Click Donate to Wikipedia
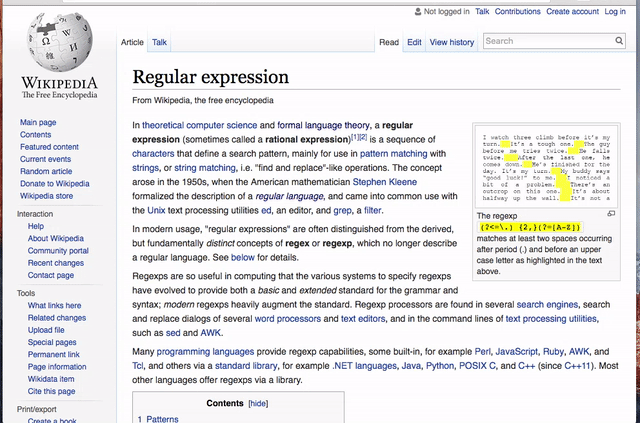The height and width of the screenshot is (423, 640). point(55,183)
